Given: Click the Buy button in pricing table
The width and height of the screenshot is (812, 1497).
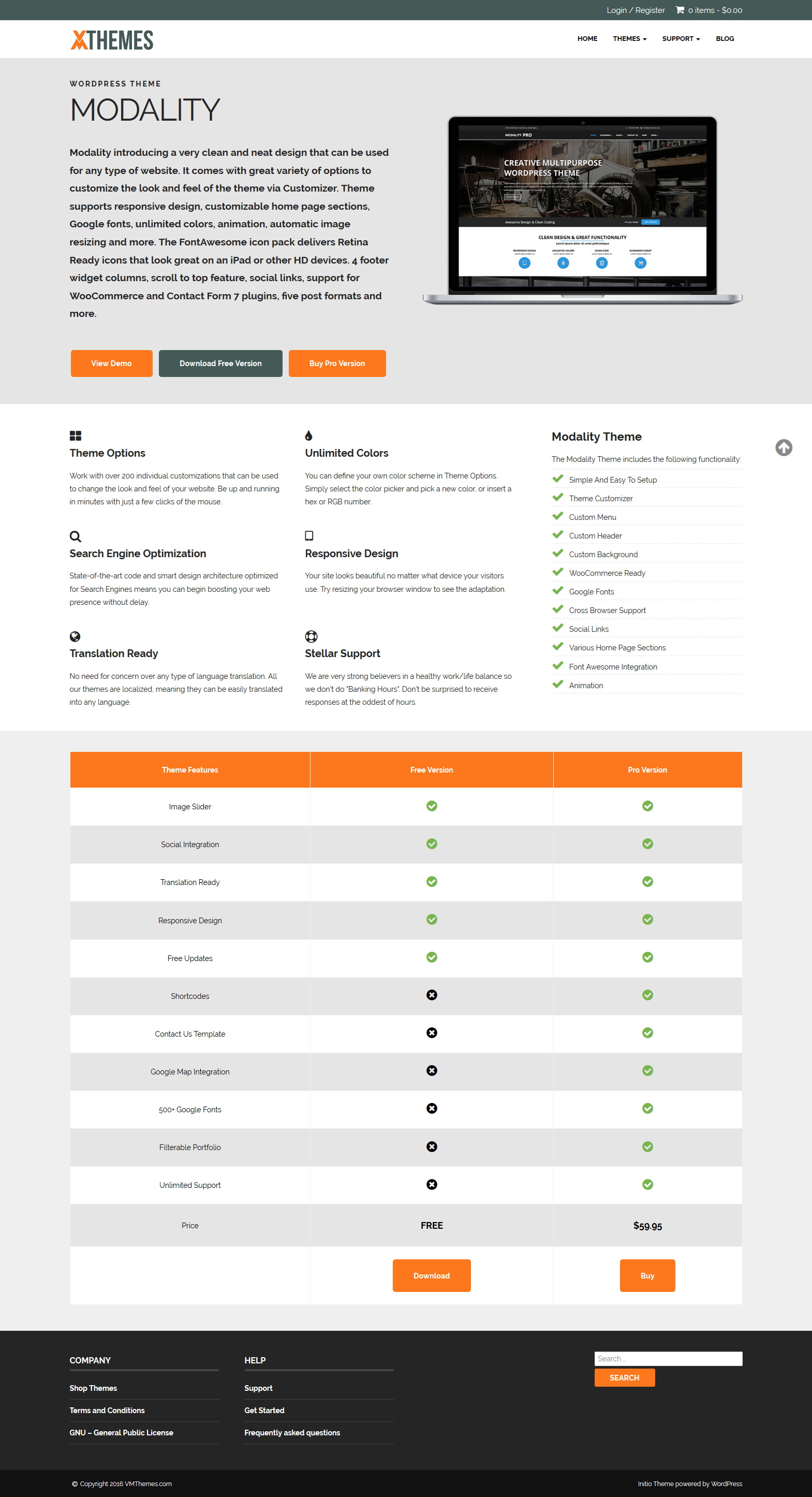Looking at the screenshot, I should click(647, 1275).
